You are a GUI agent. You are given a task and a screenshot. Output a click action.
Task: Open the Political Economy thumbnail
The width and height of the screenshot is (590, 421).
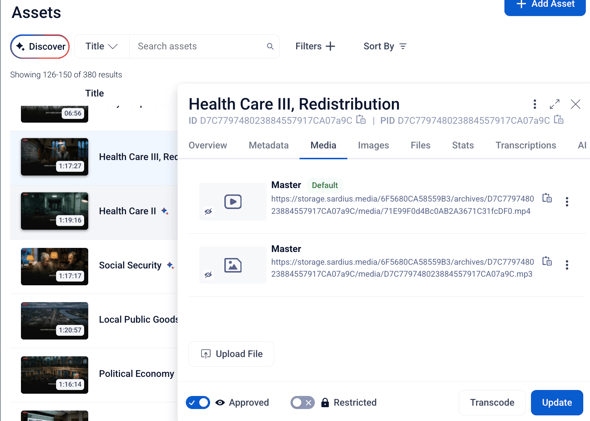[55, 375]
